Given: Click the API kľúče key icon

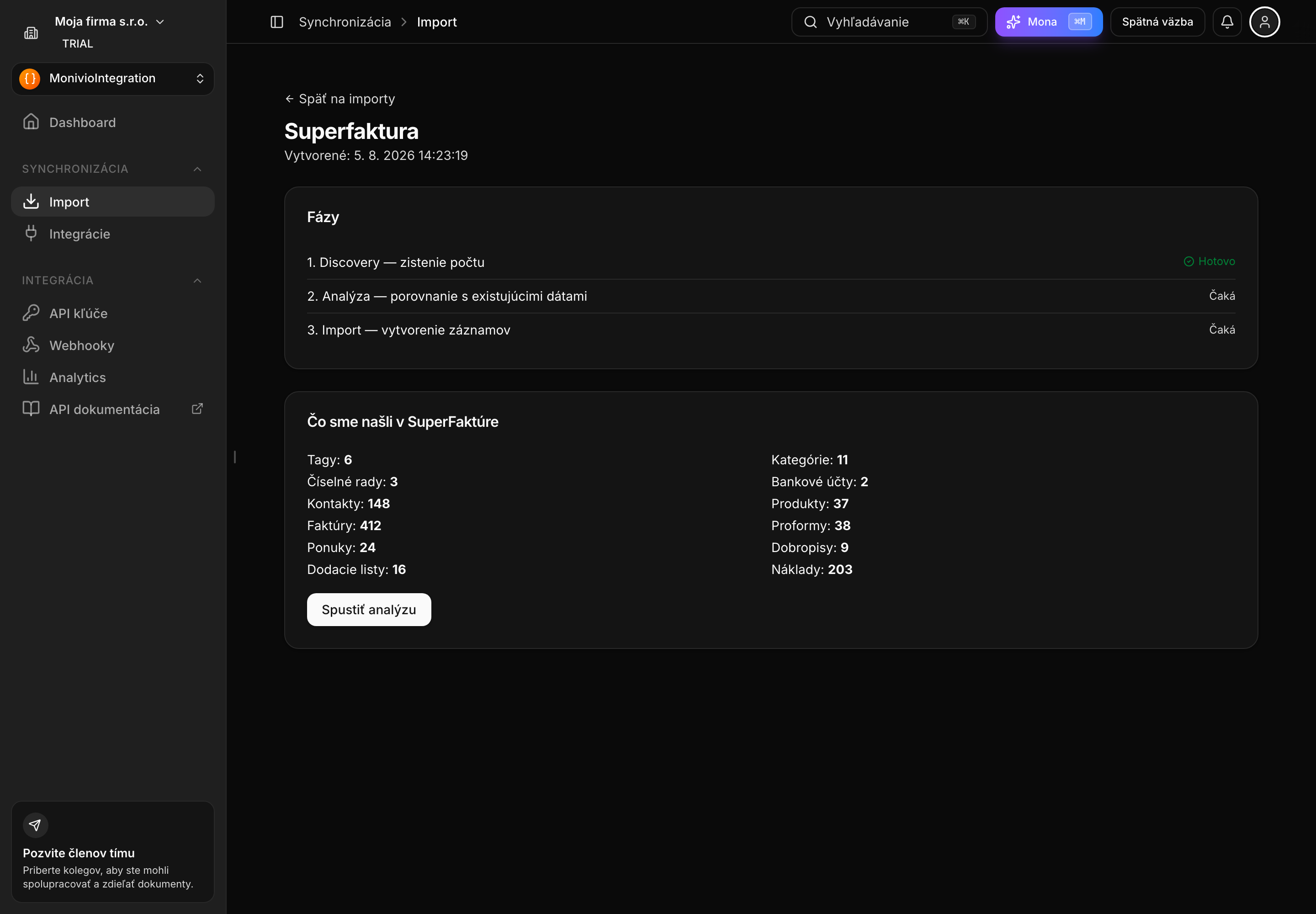Looking at the screenshot, I should pyautogui.click(x=31, y=313).
